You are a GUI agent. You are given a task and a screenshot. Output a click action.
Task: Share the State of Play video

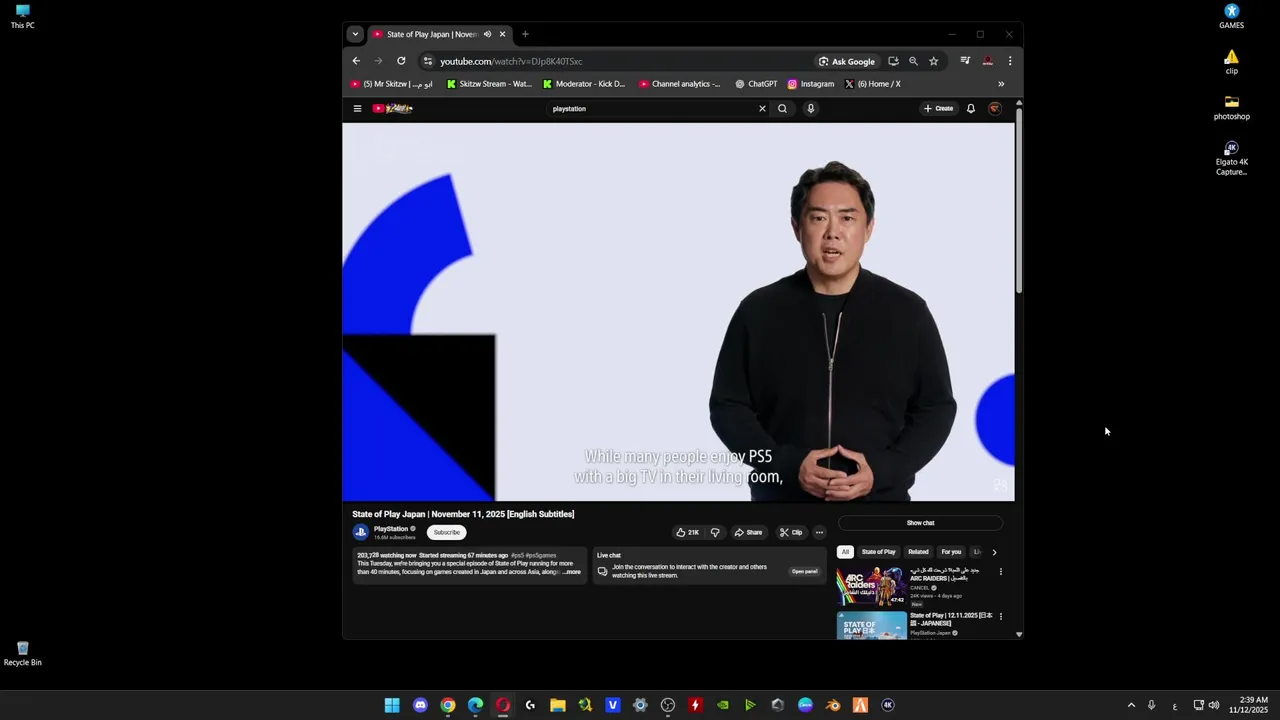(748, 532)
